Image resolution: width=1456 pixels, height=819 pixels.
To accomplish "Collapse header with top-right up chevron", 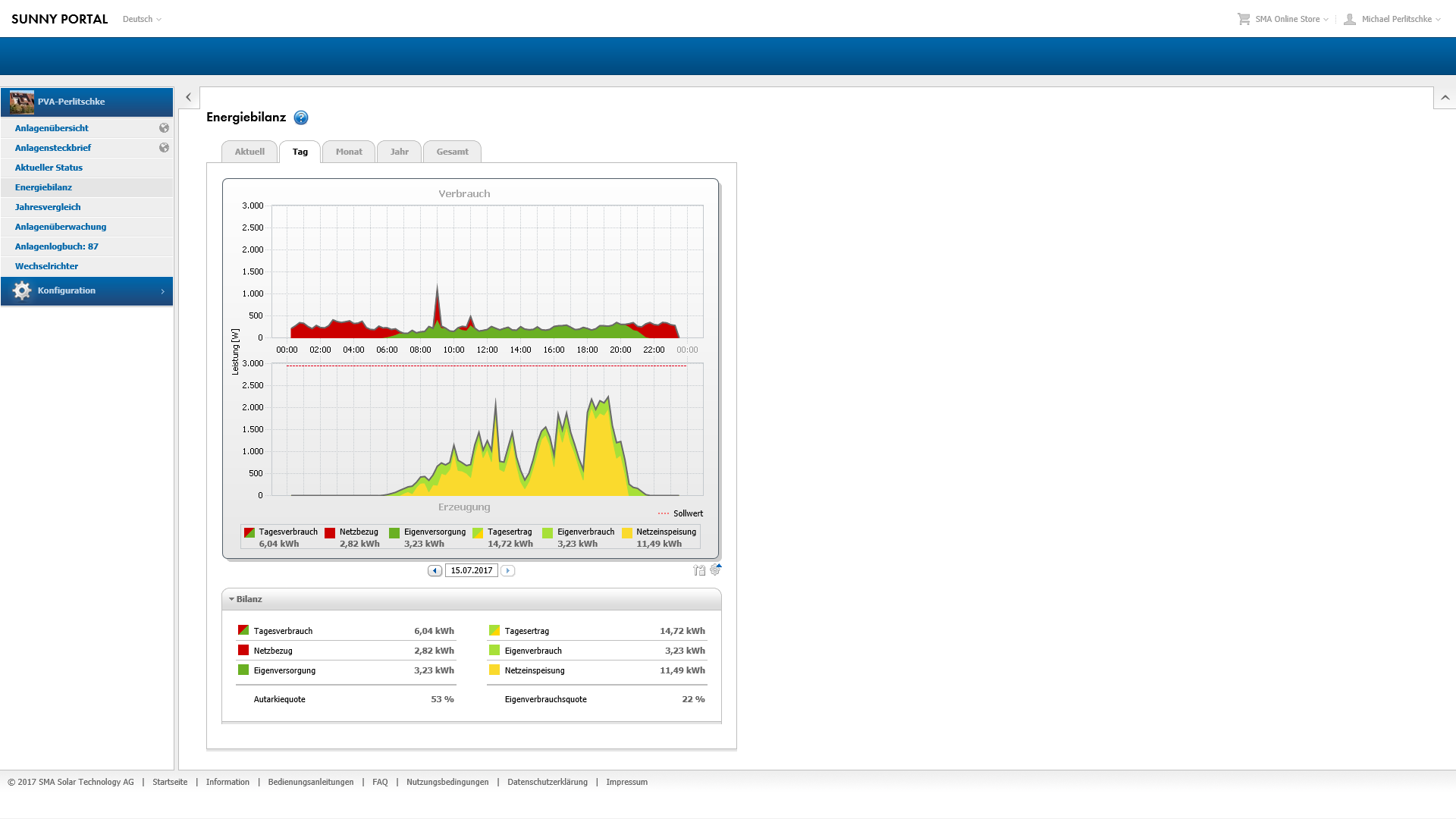I will 1445,97.
